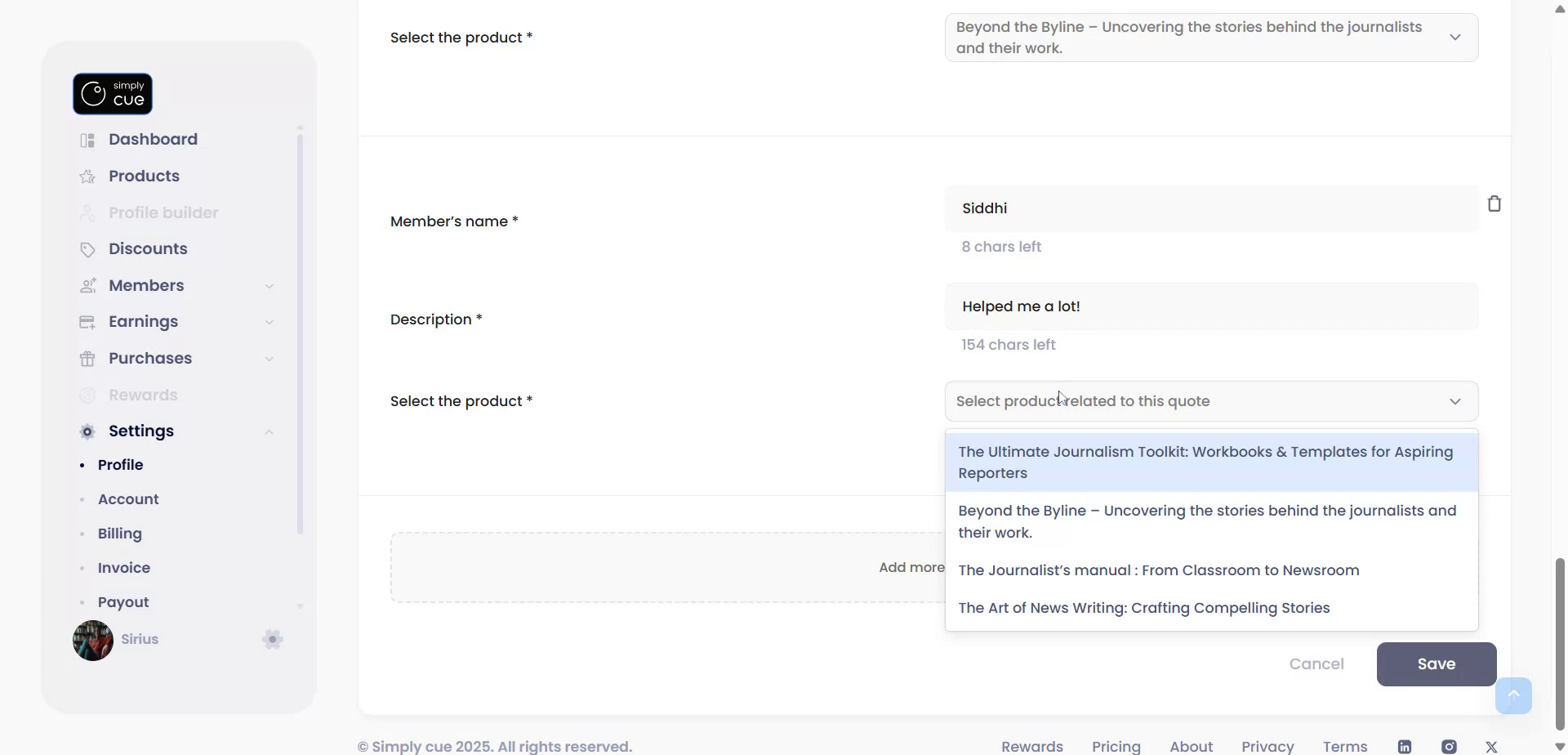
Task: Expand the Members submenu chevron
Action: pyautogui.click(x=269, y=286)
